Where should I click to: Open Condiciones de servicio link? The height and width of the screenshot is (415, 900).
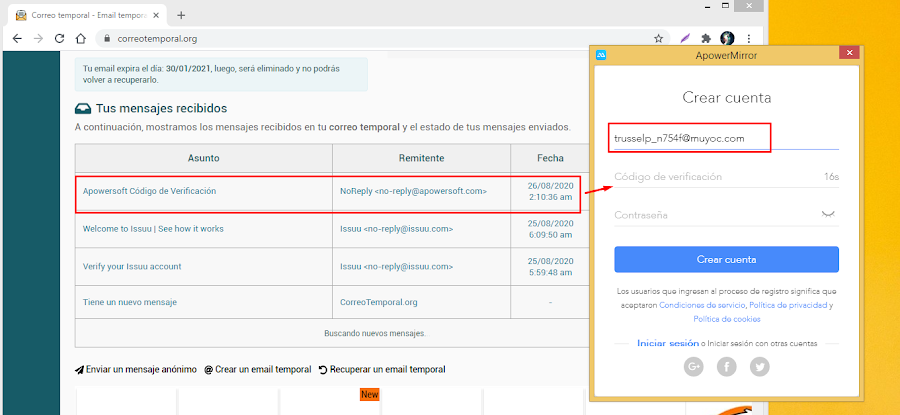(702, 305)
